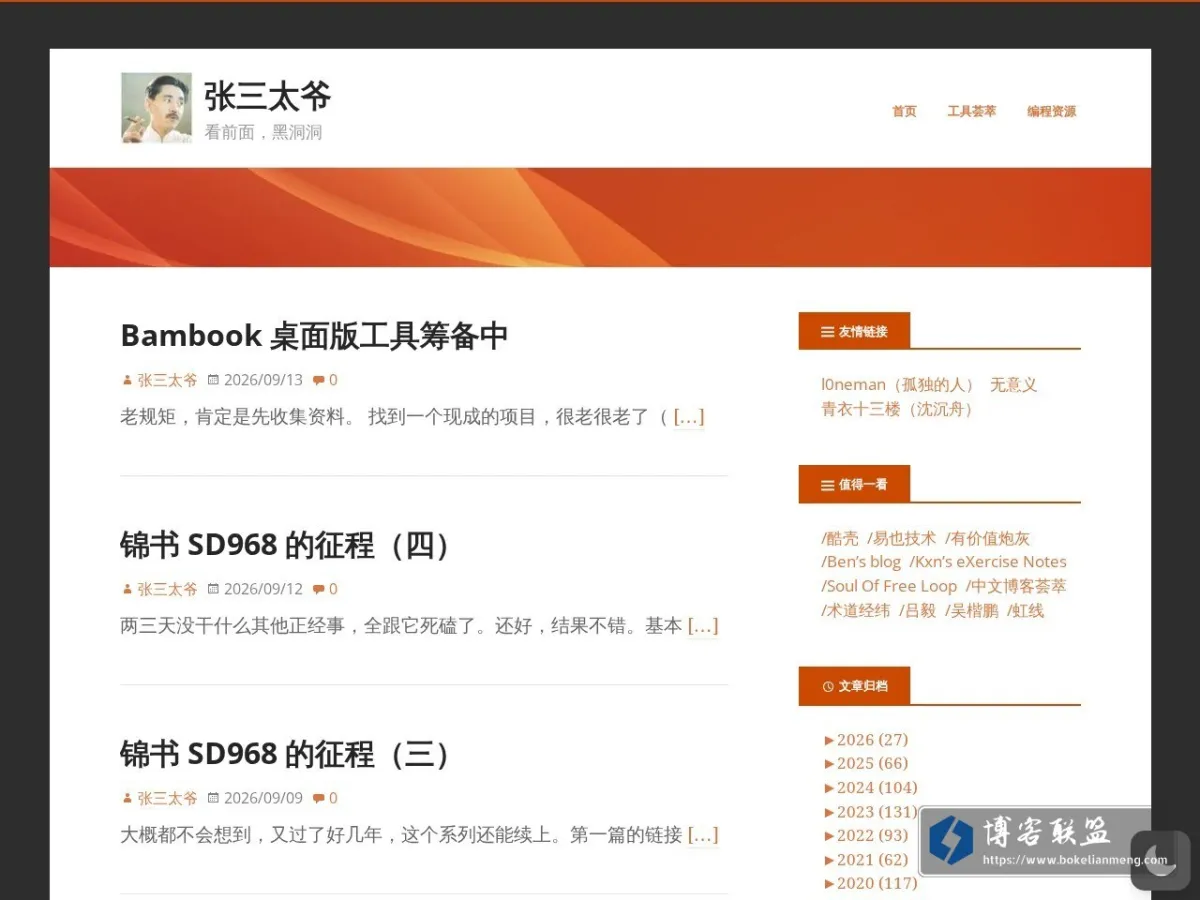Click read-more […] on 征程（四）excerpt
The height and width of the screenshot is (900, 1200).
click(703, 626)
